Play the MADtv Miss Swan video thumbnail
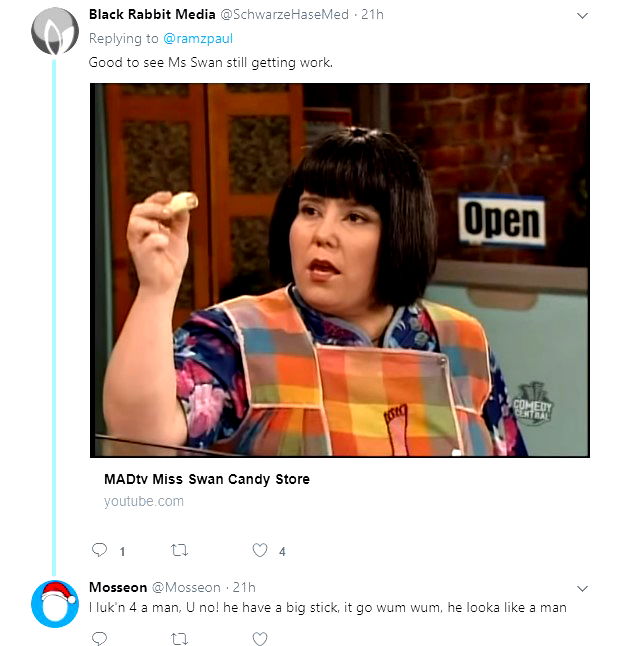 click(x=340, y=270)
